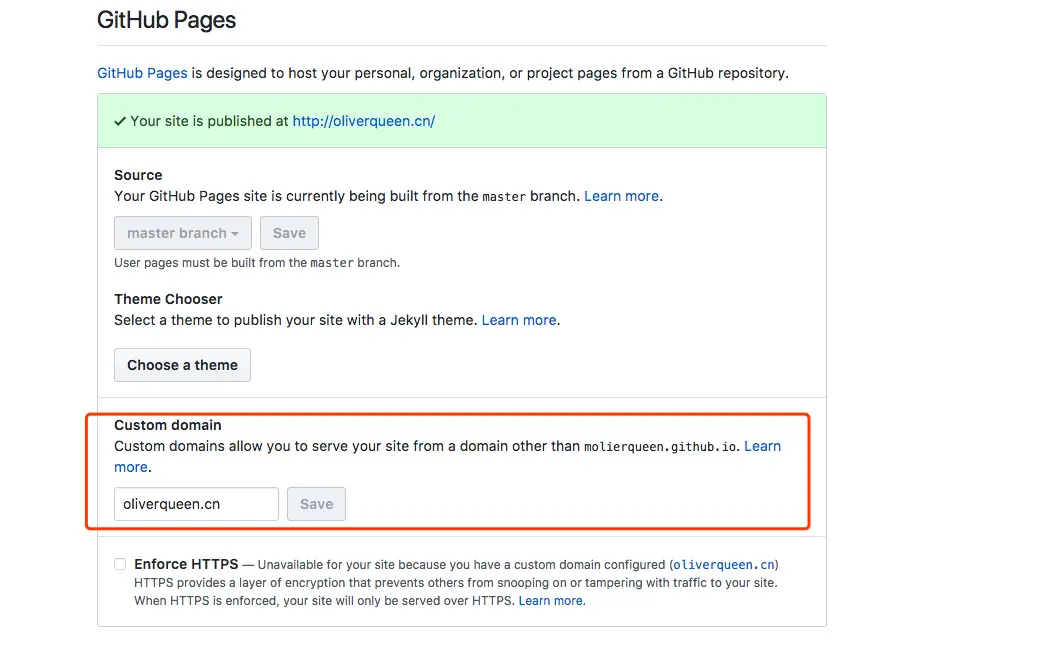Click the green checkmark icon in published banner
This screenshot has height=655, width=1045.
point(120,121)
